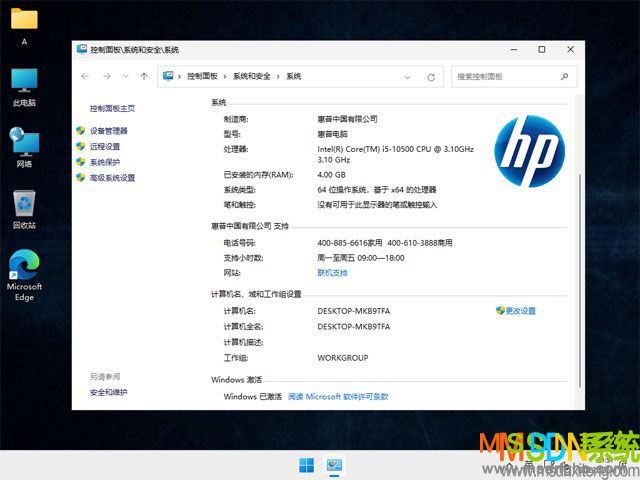Maximize the system window

[542, 49]
